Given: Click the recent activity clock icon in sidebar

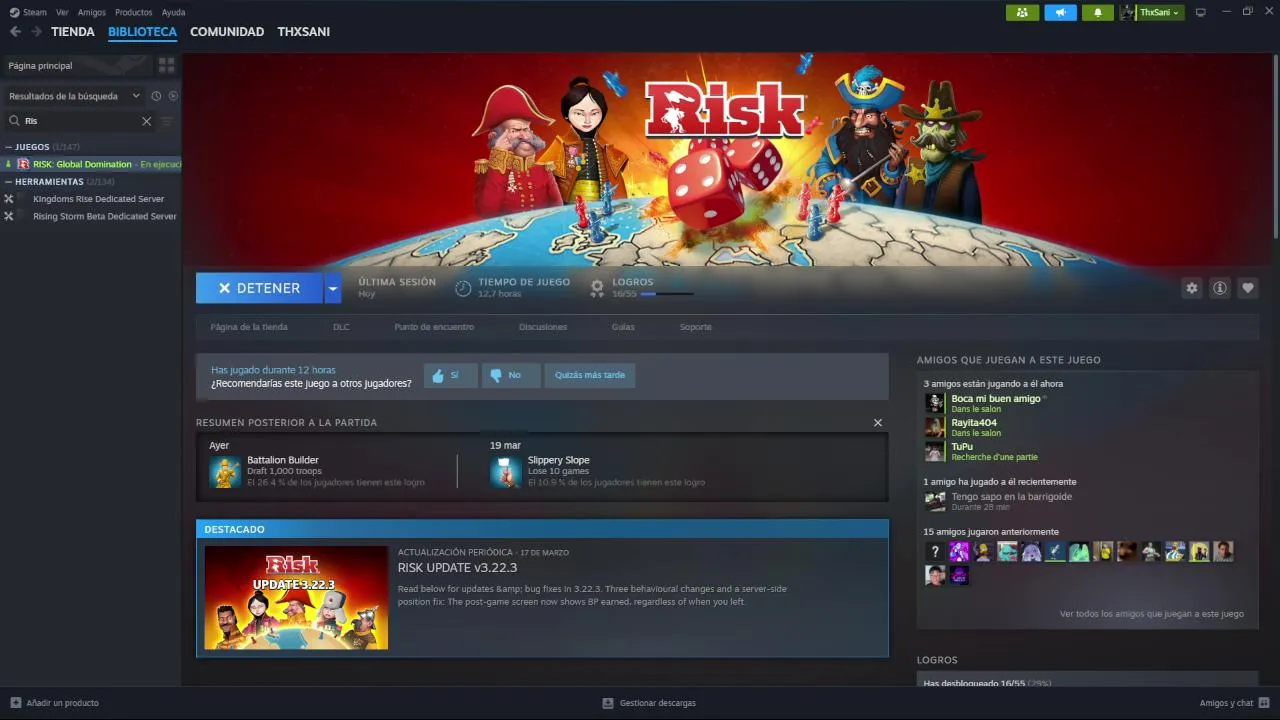Looking at the screenshot, I should pos(156,96).
